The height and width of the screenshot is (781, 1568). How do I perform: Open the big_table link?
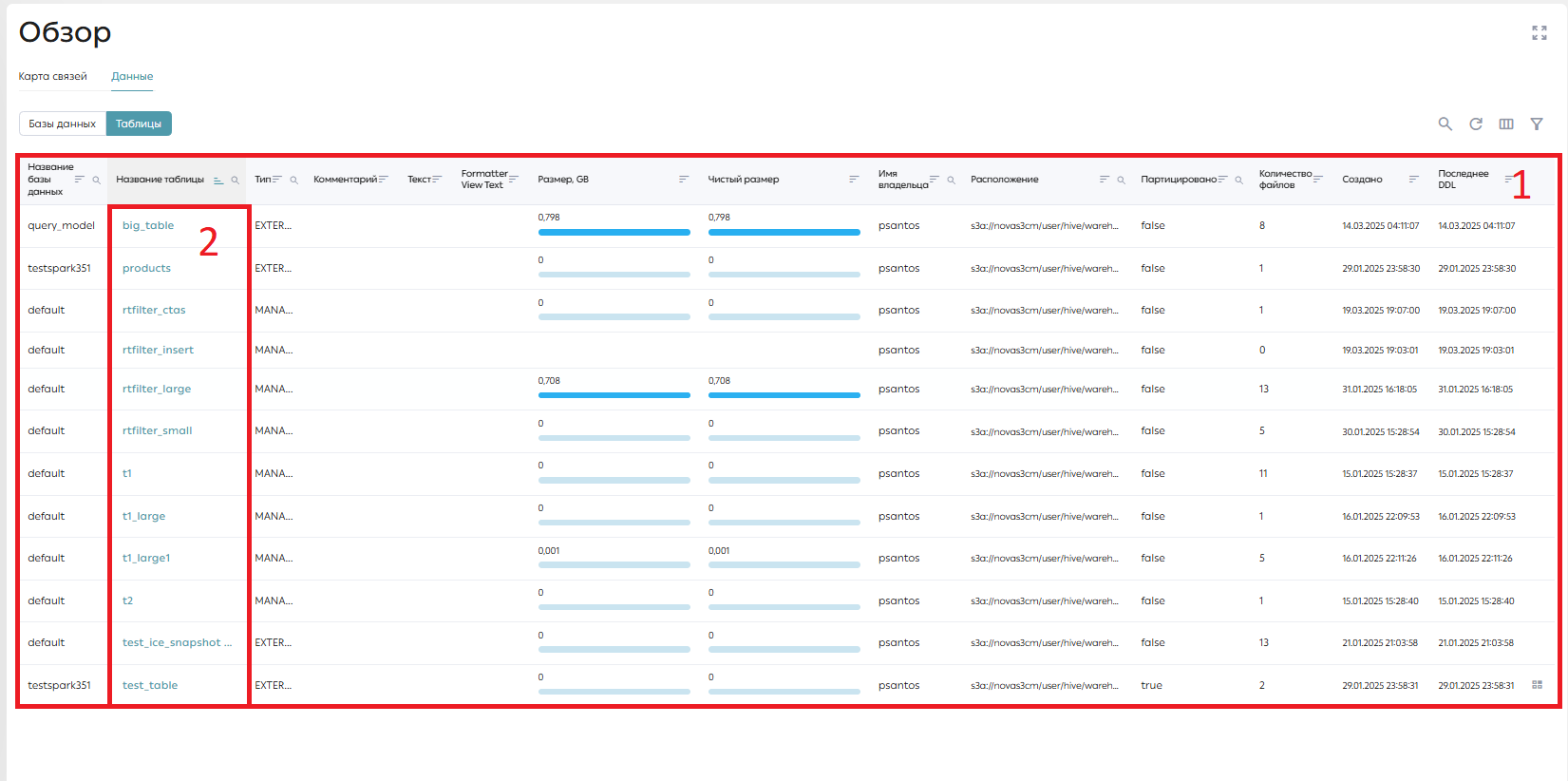click(148, 226)
